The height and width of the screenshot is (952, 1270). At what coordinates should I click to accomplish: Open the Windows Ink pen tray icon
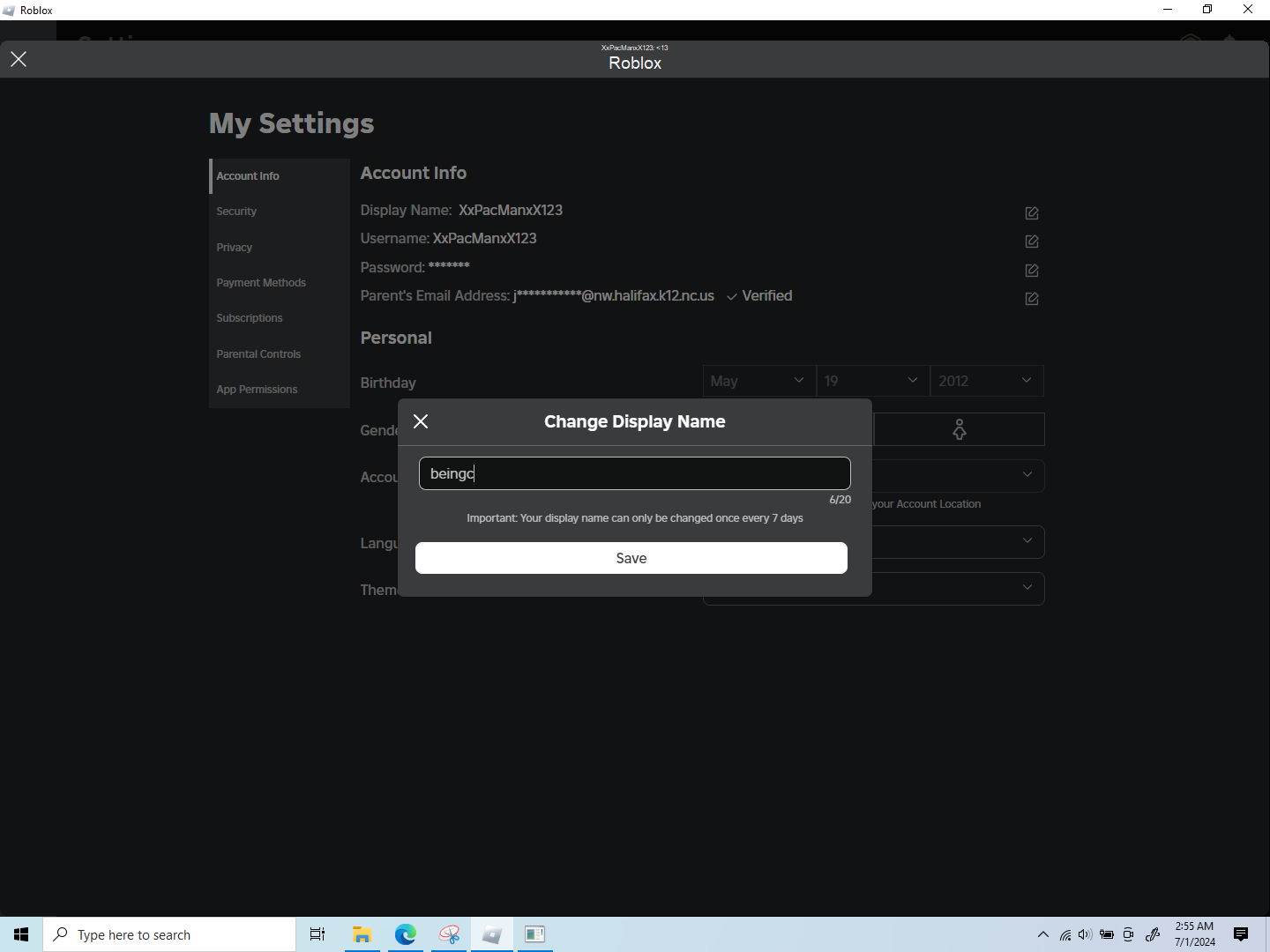click(1152, 934)
